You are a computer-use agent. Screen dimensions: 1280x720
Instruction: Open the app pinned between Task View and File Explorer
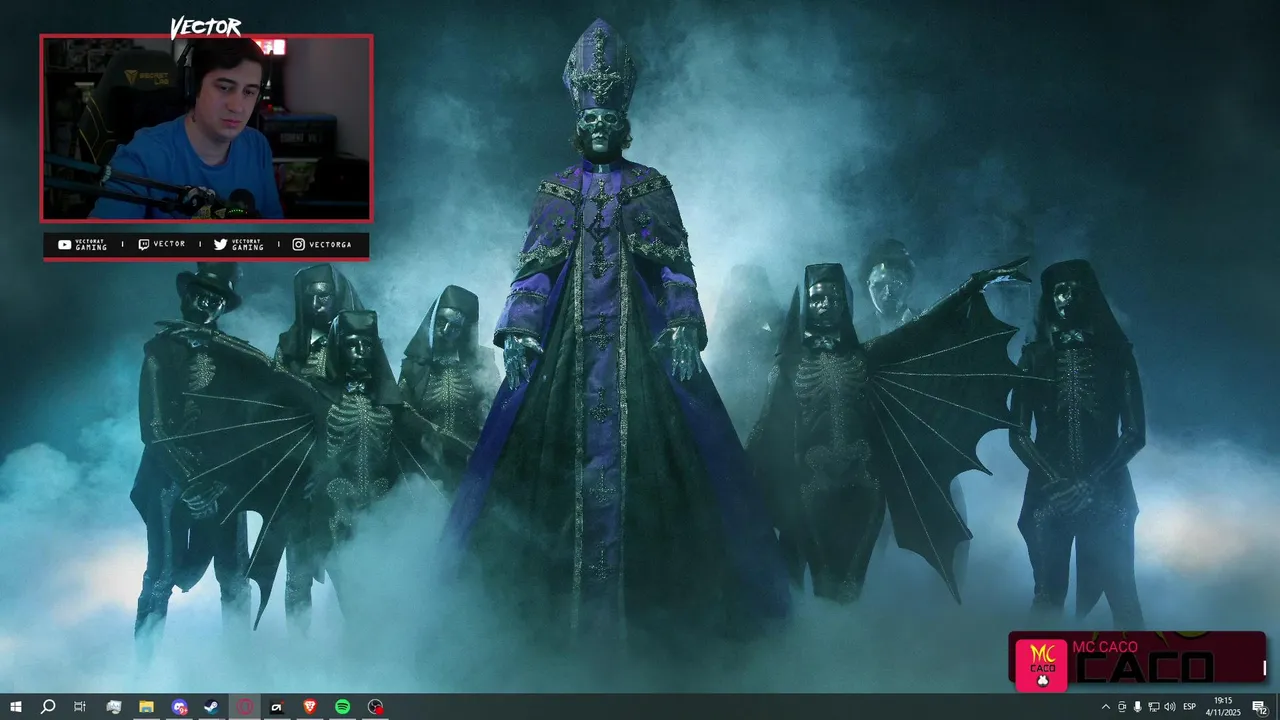point(113,707)
